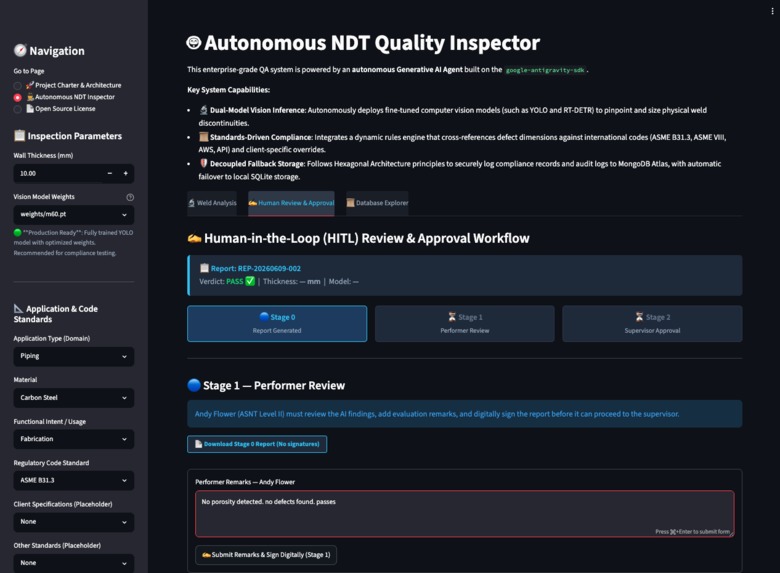Open the Other Standards dropdown
780x573 pixels.
pyautogui.click(x=74, y=563)
